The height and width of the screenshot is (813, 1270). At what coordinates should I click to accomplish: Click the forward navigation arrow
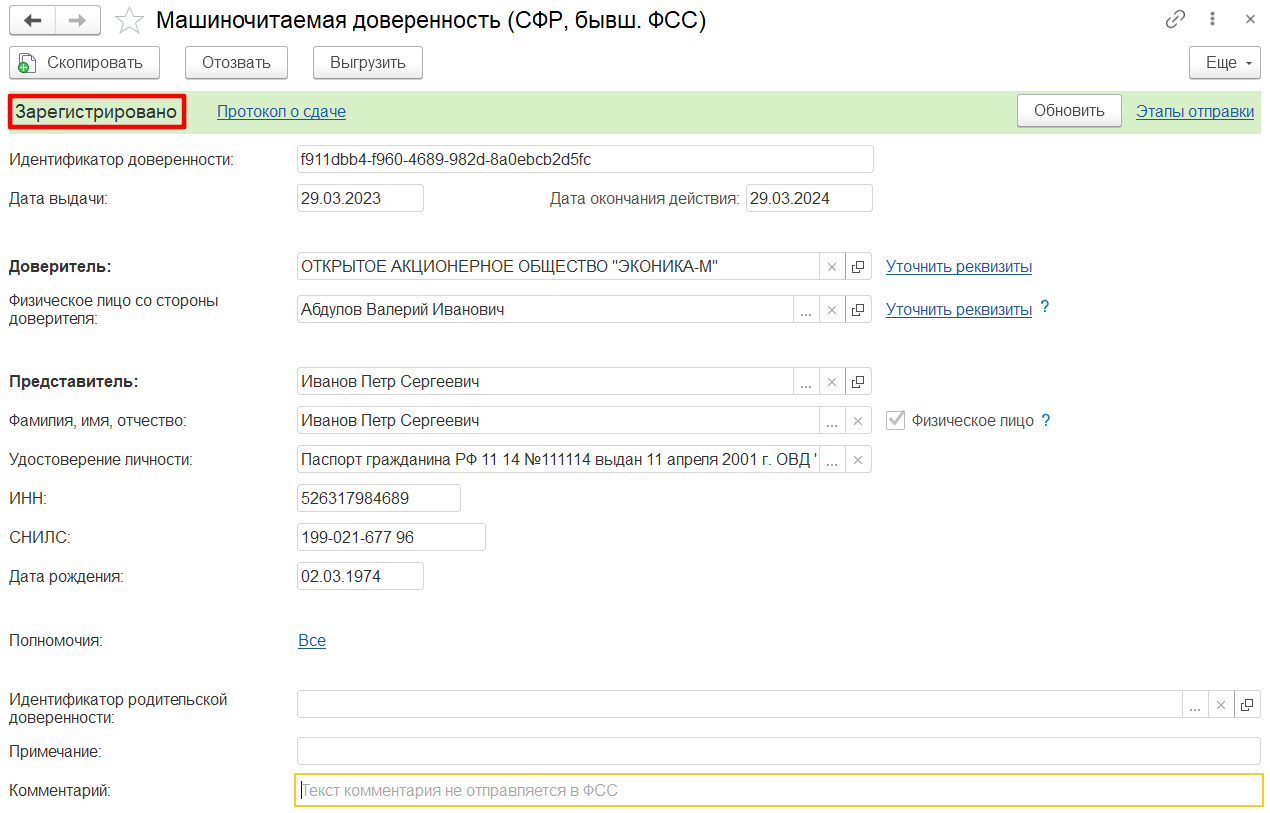pyautogui.click(x=78, y=21)
